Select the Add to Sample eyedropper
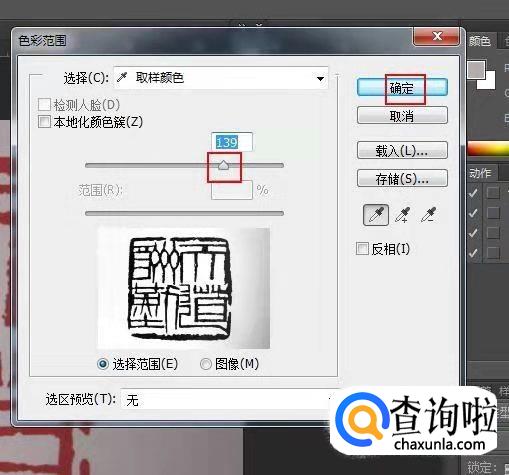Screen dimensions: 509x475 [402, 215]
